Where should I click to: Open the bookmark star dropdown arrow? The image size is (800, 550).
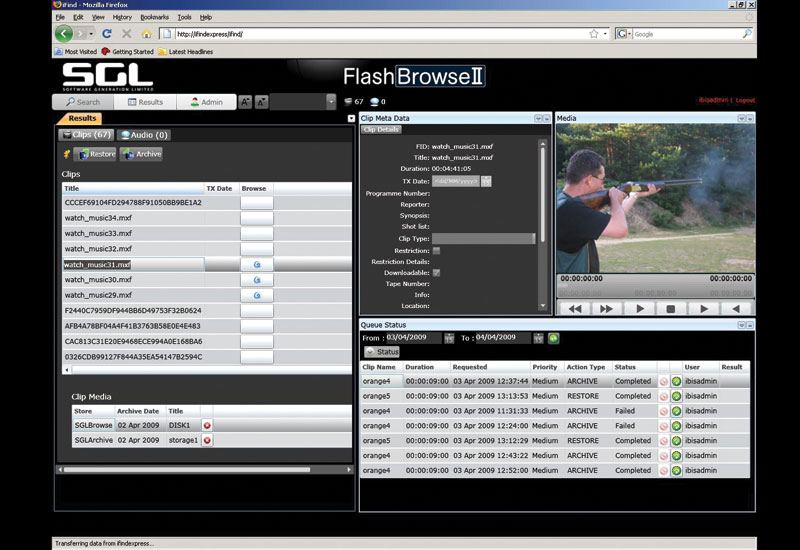(605, 34)
